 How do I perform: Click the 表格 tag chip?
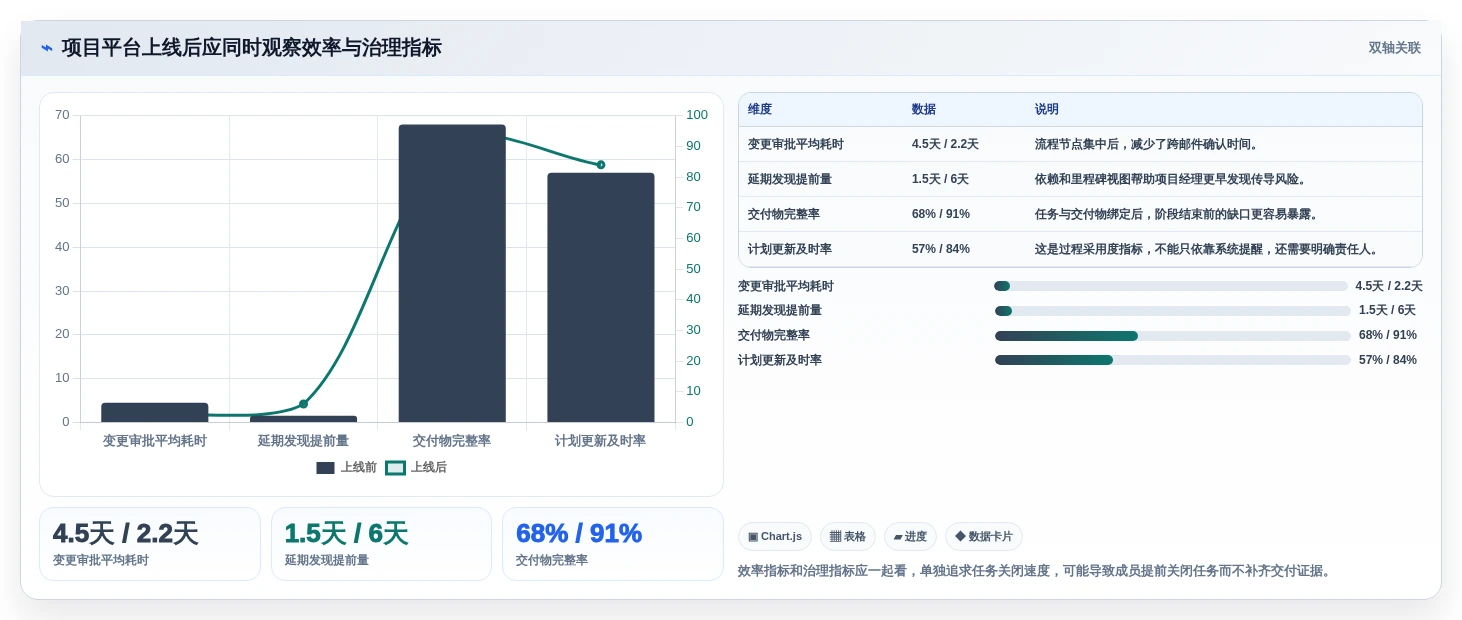[x=848, y=536]
